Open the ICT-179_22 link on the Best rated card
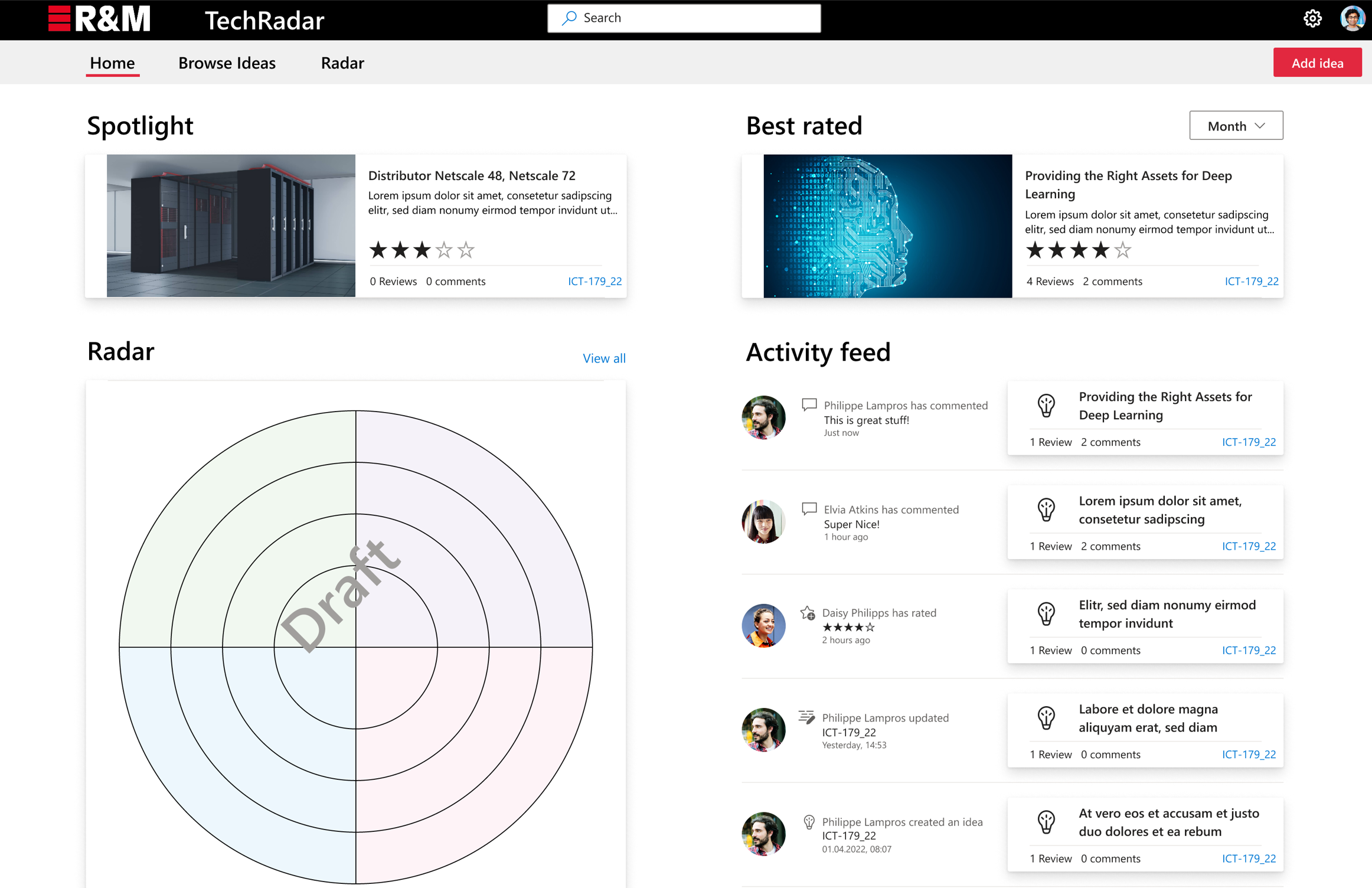Image resolution: width=1372 pixels, height=888 pixels. [1251, 281]
